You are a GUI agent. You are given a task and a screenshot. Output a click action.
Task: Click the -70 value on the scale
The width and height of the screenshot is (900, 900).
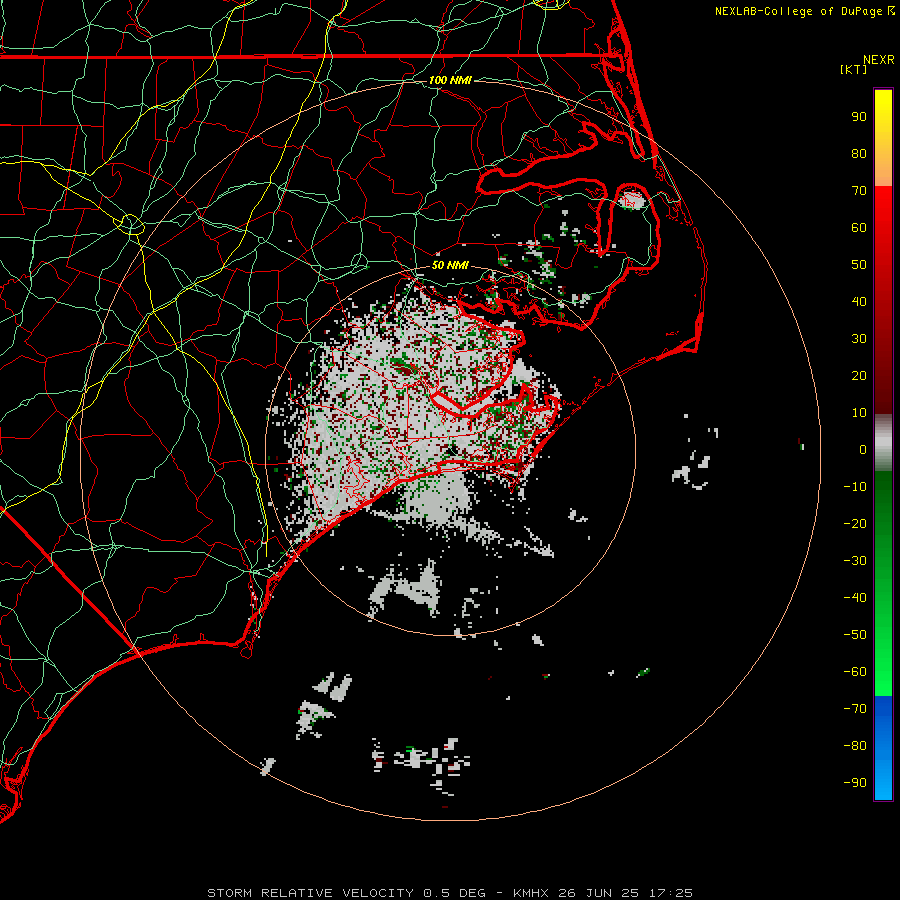click(855, 709)
